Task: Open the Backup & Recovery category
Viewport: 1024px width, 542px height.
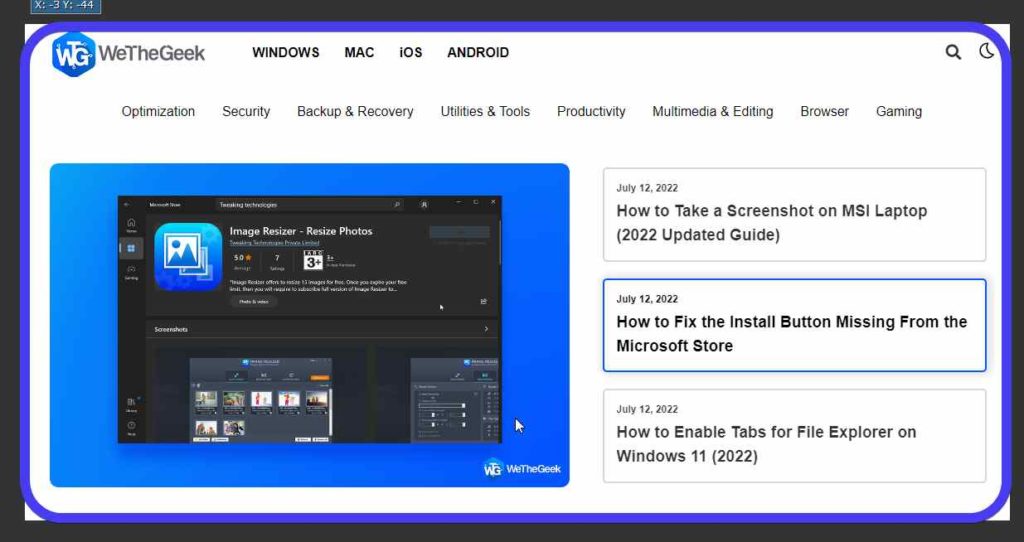Action: pyautogui.click(x=355, y=112)
